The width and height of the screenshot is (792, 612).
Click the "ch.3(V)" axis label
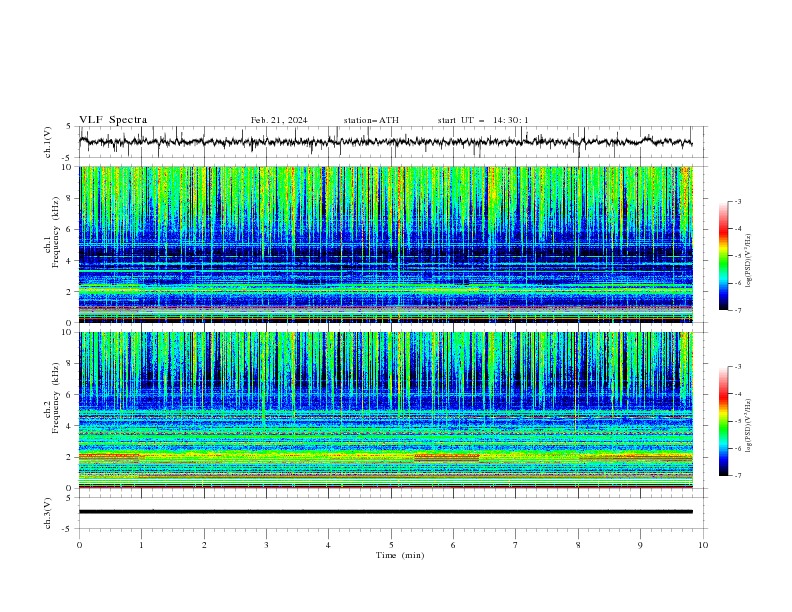tap(48, 513)
